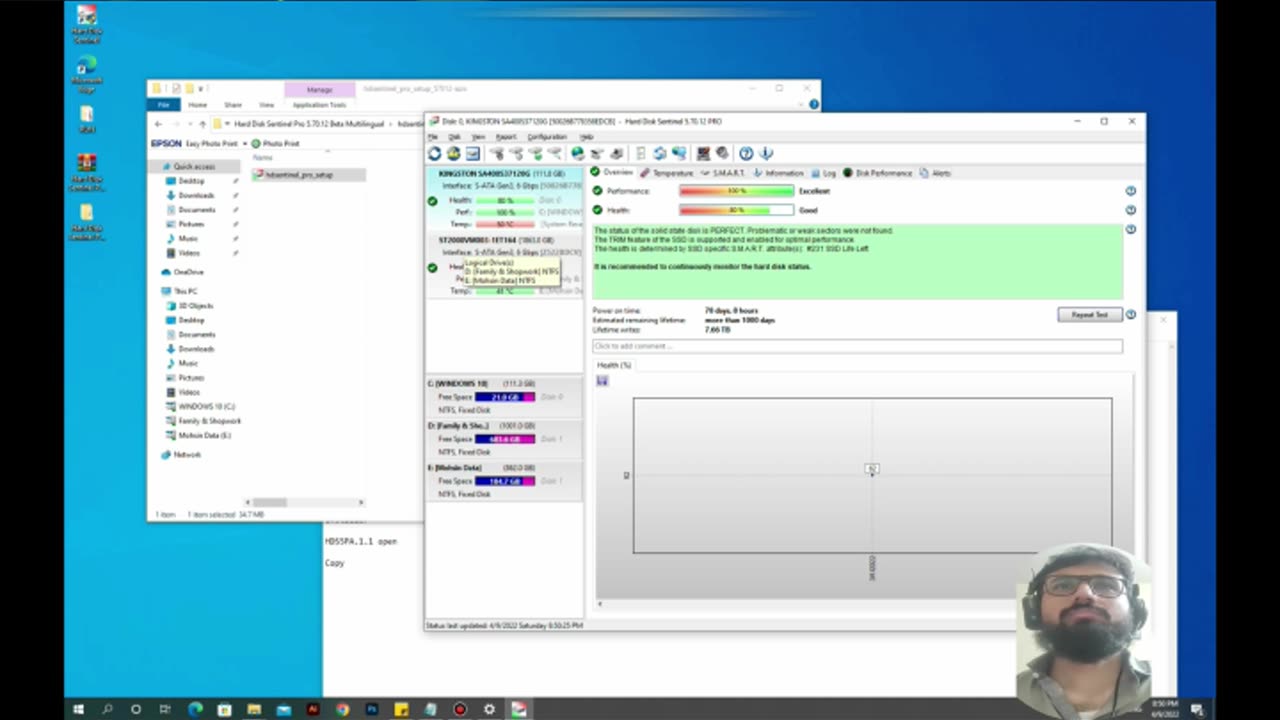Switch to the Health (%) graph tab
Viewport: 1280px width, 720px height.
click(x=614, y=365)
